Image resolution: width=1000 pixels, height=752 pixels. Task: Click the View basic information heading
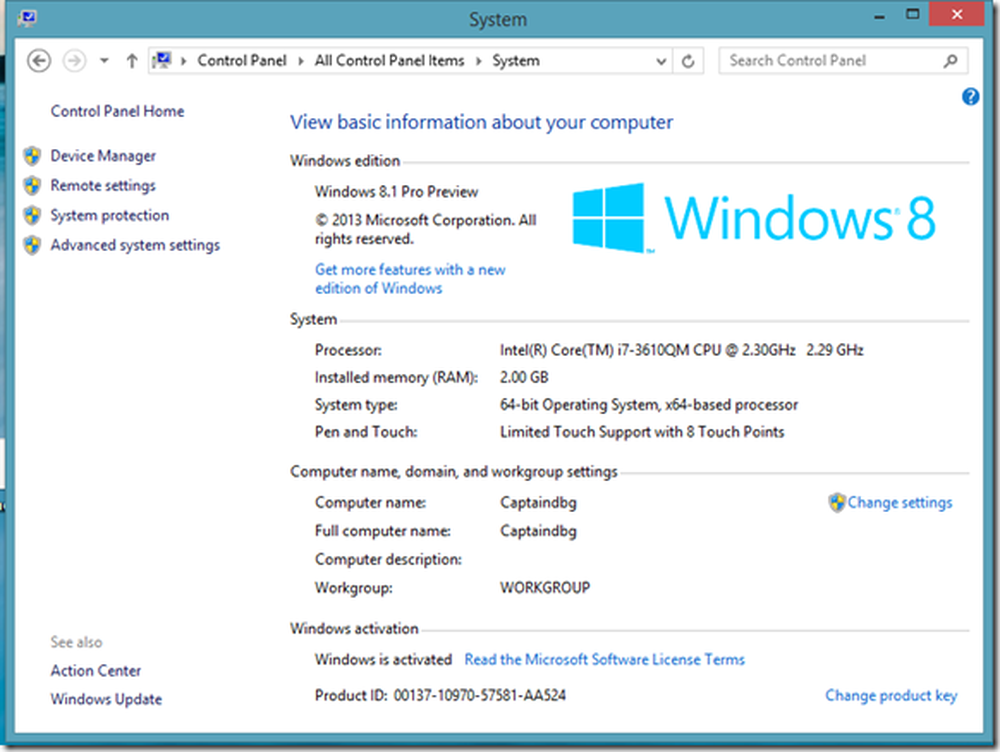482,122
